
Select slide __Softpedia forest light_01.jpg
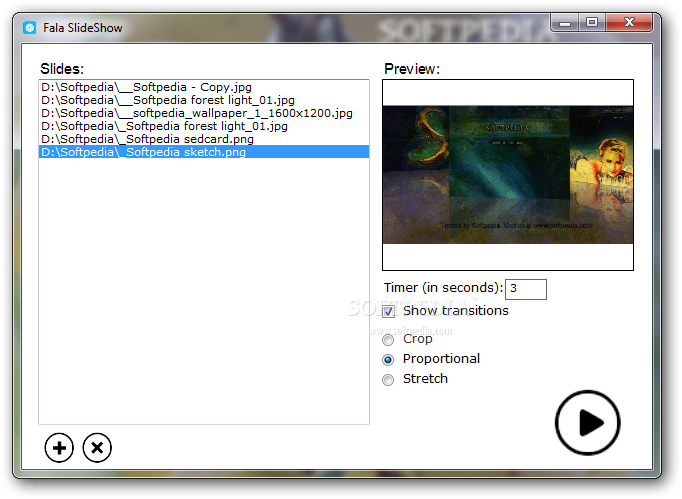click(x=204, y=100)
